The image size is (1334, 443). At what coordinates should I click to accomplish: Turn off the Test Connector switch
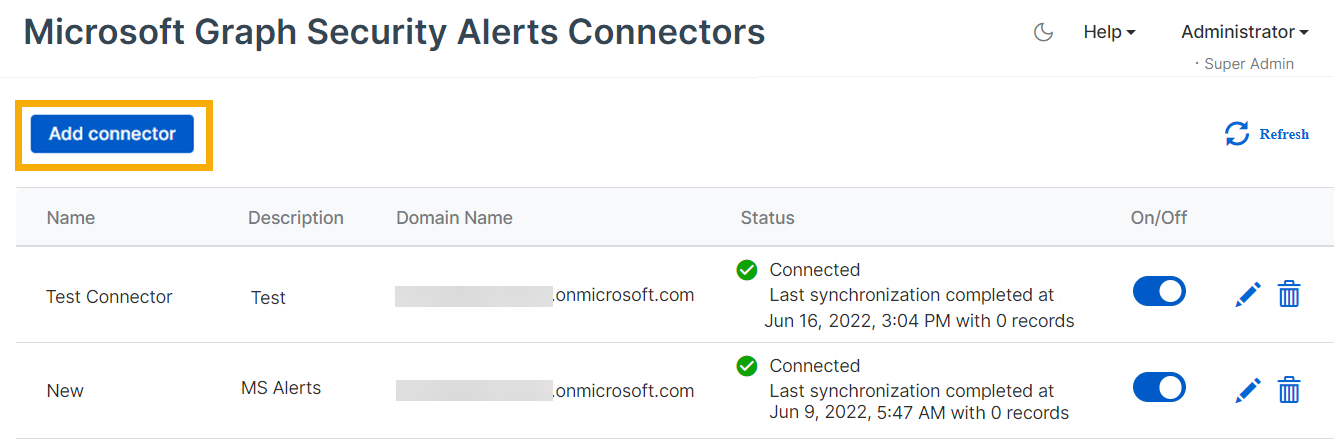tap(1159, 291)
